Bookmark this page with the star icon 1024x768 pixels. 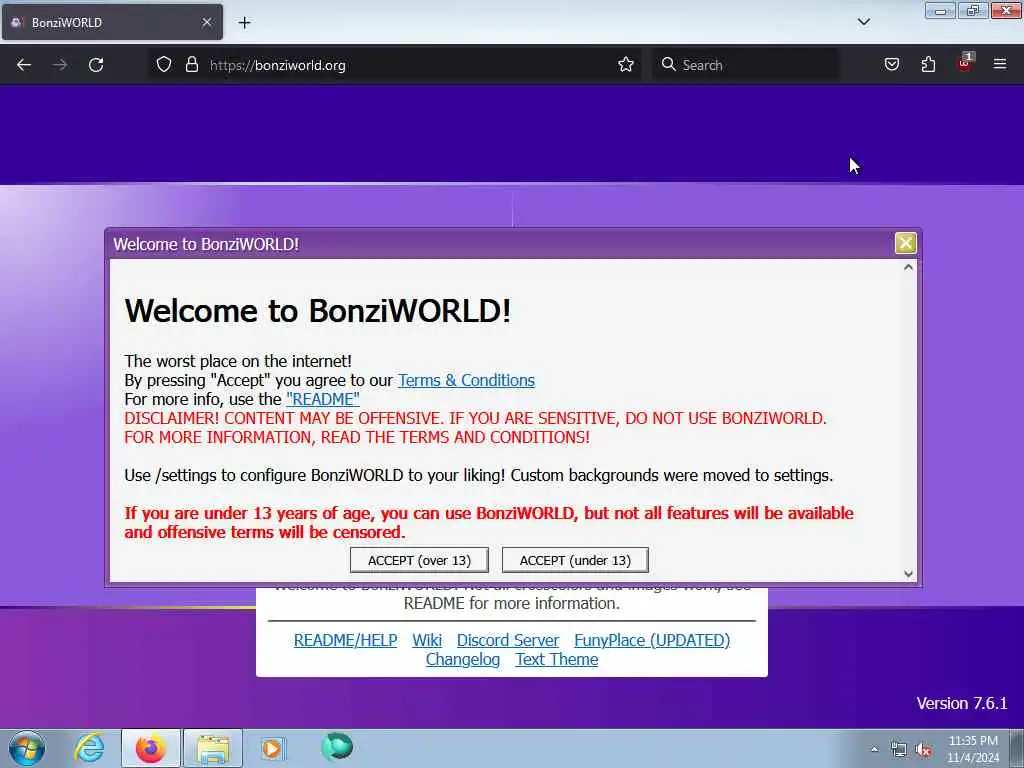pyautogui.click(x=626, y=64)
